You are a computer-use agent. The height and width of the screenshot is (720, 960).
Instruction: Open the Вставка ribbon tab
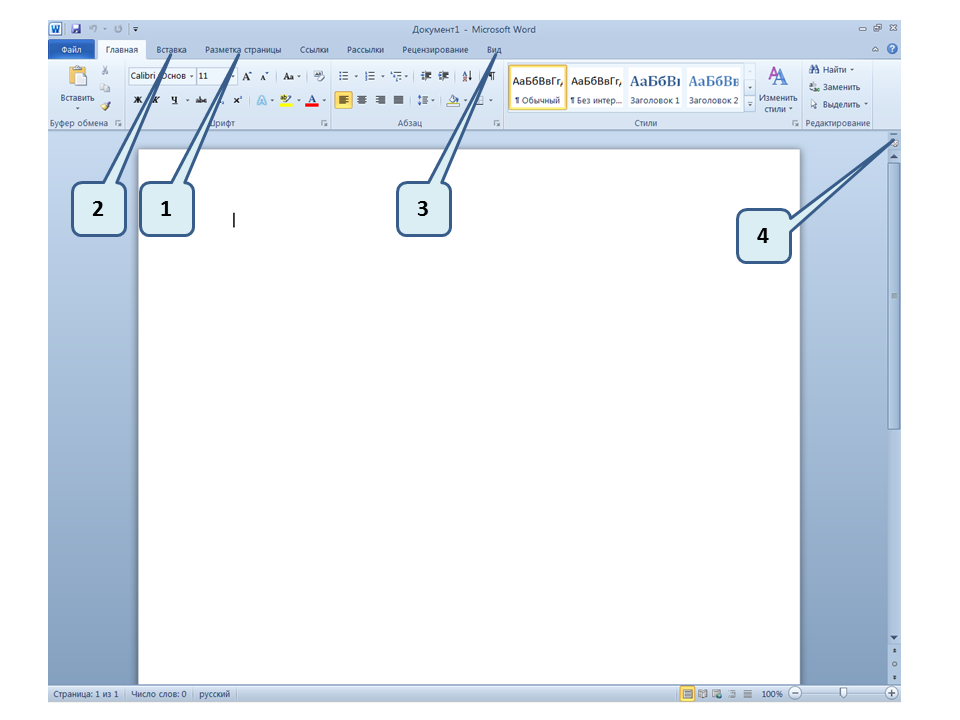coord(171,49)
